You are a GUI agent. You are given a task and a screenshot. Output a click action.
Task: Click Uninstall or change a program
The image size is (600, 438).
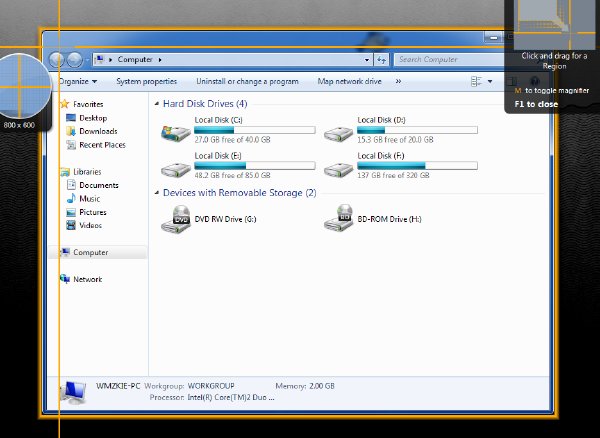[x=247, y=81]
